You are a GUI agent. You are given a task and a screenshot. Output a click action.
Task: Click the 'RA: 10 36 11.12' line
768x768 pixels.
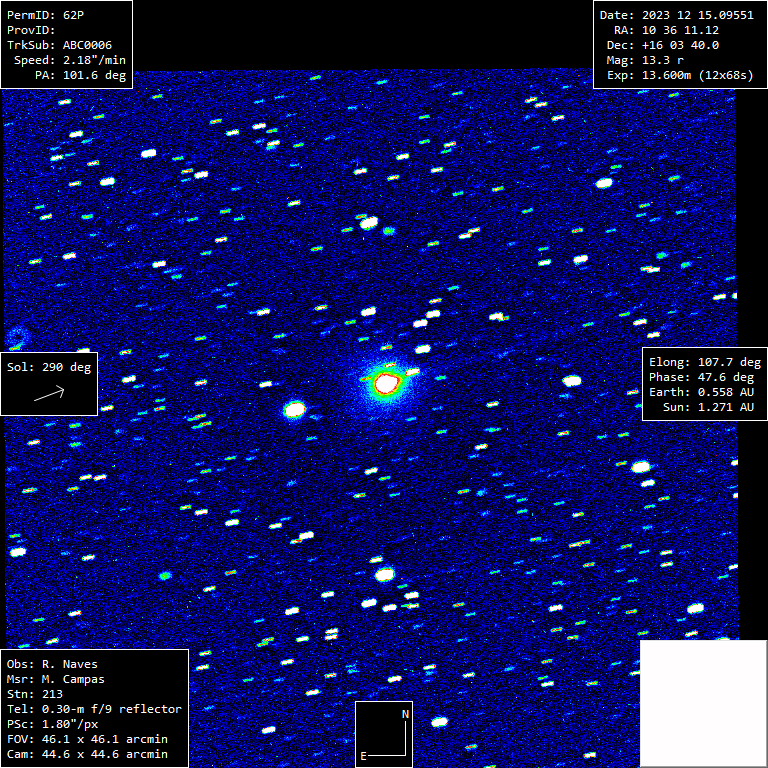[667, 30]
